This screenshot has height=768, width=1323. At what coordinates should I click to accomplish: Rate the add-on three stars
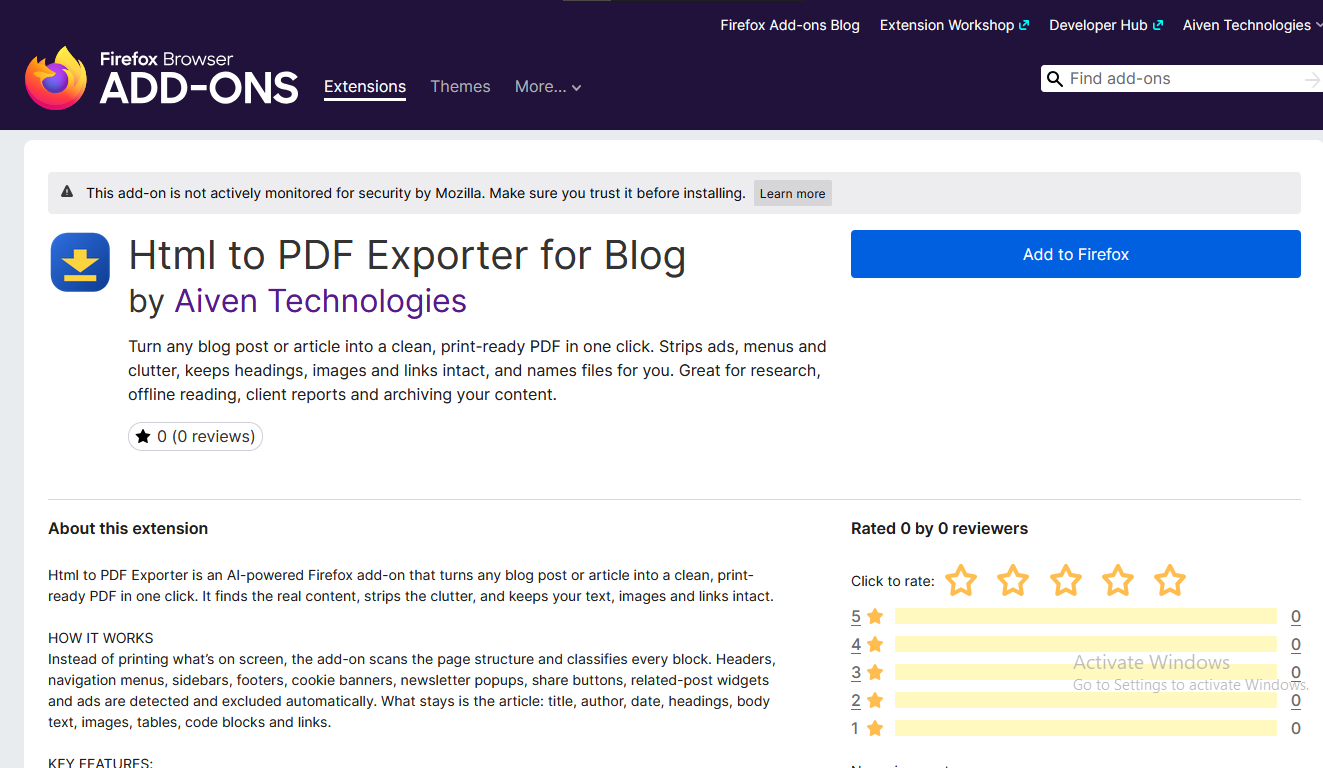coord(1065,581)
